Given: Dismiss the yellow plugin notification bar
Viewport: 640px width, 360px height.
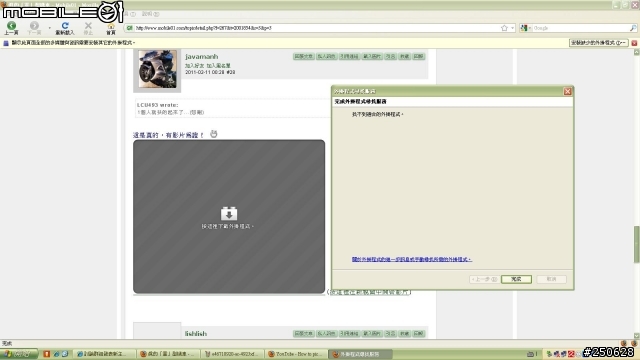Looking at the screenshot, I should coord(634,43).
